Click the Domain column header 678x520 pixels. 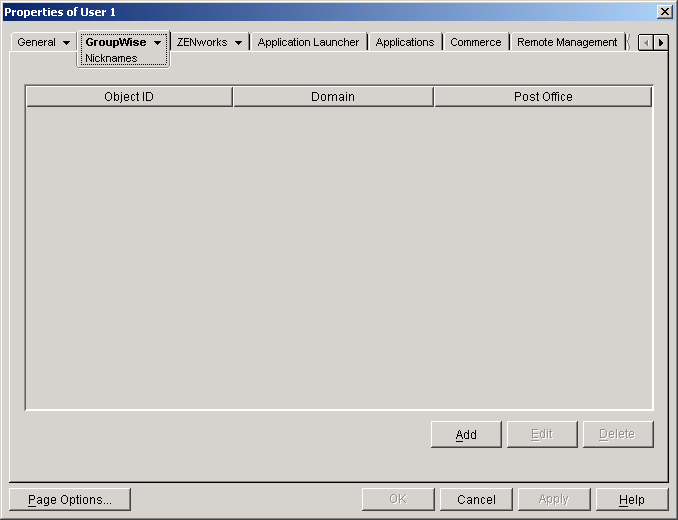(333, 97)
